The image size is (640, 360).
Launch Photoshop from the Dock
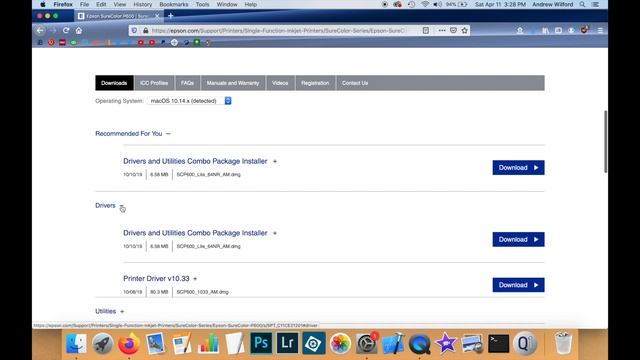tap(261, 343)
